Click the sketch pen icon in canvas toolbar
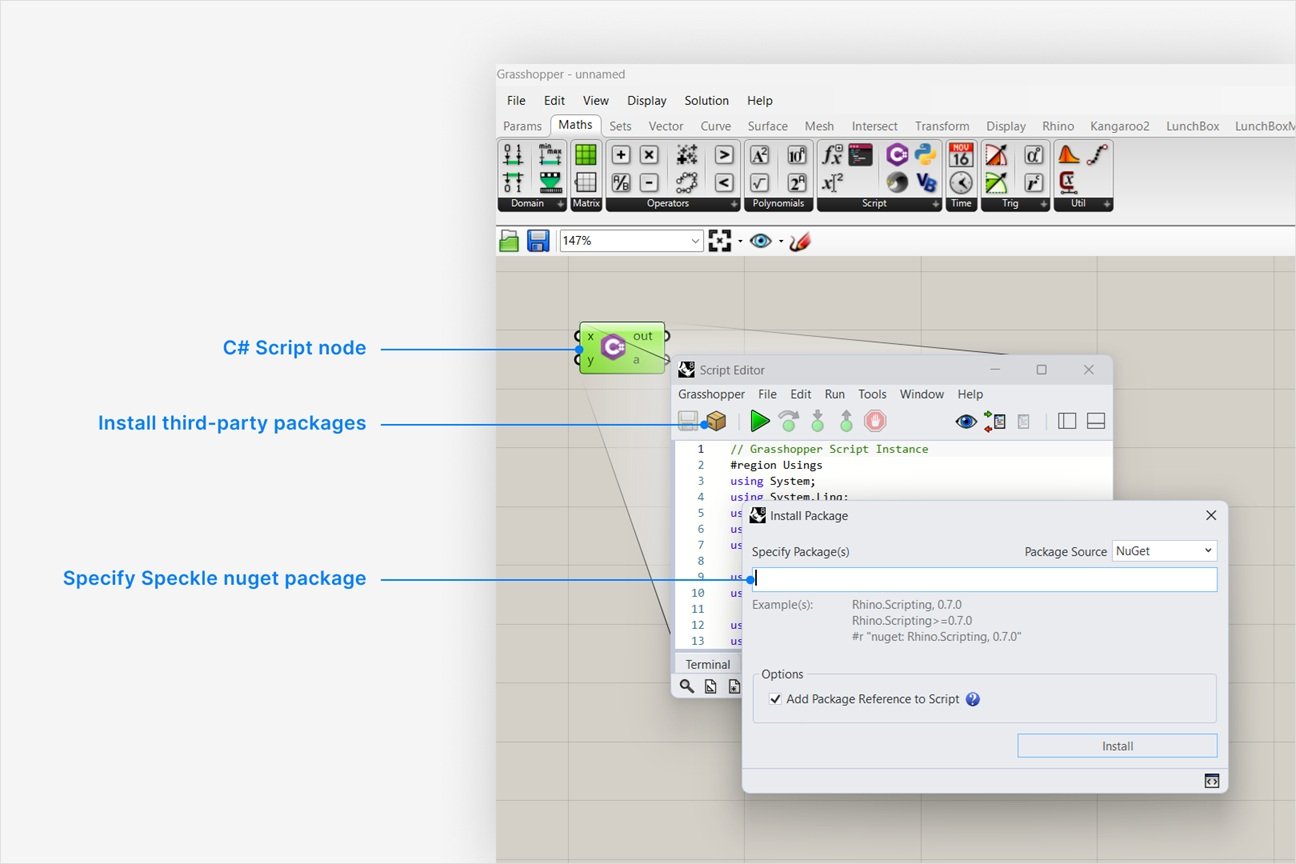 click(x=799, y=241)
